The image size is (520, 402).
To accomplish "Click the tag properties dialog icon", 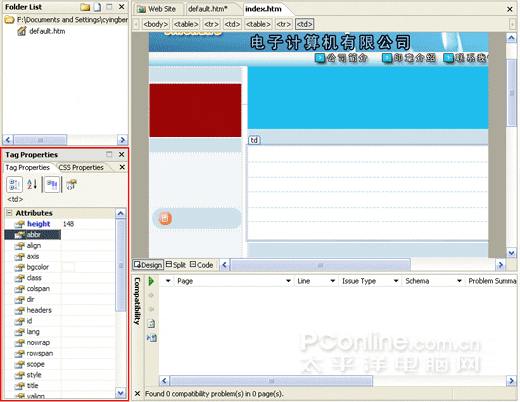I will coord(71,184).
